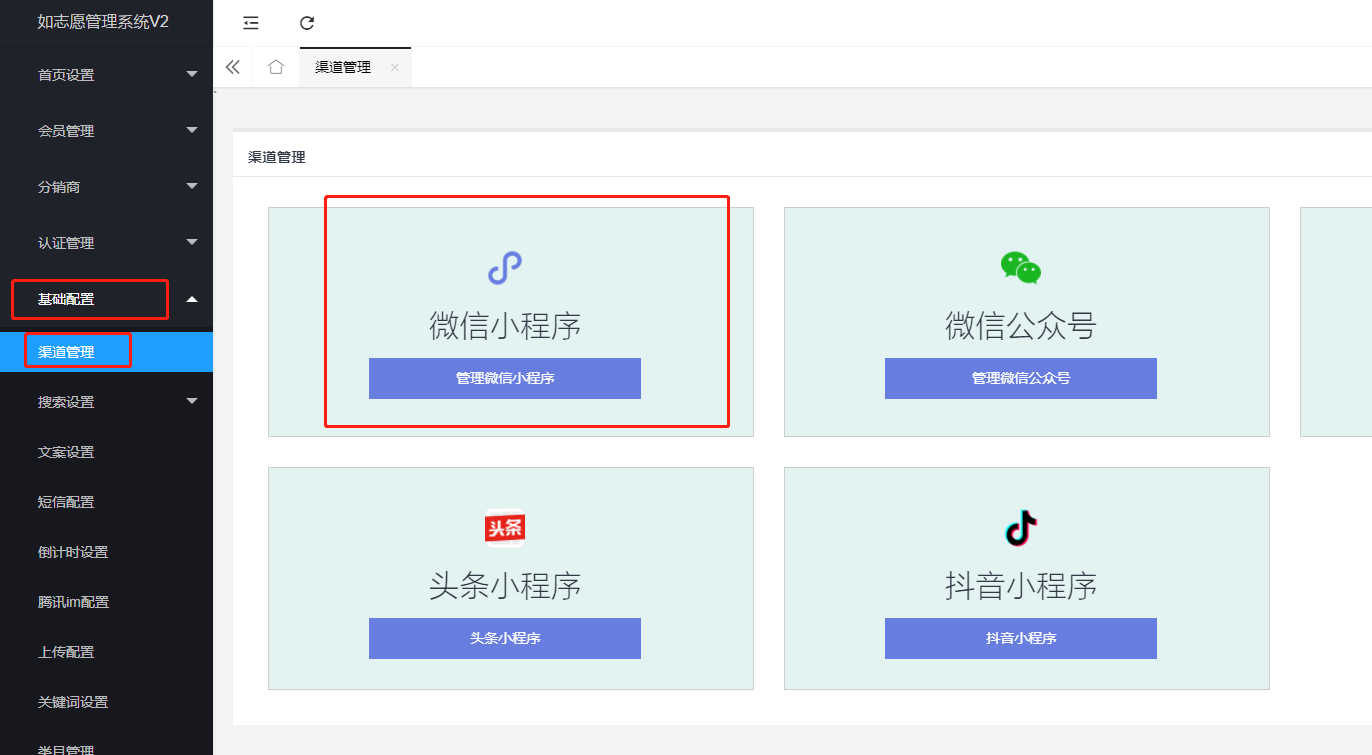Open 分销商 in the sidebar
The height and width of the screenshot is (755, 1372).
coord(59,187)
